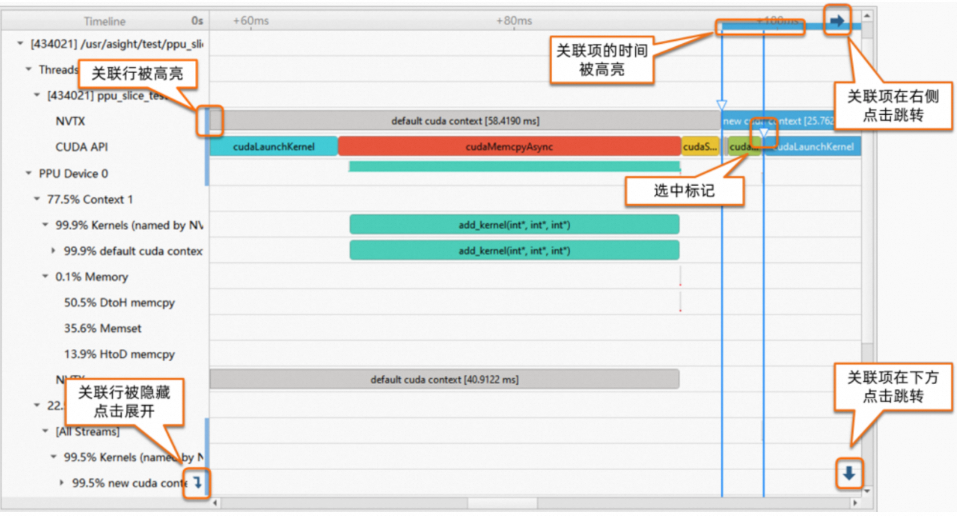Expand the 99.9% default cuda context node
Viewport: 957px width, 516px height.
54,251
